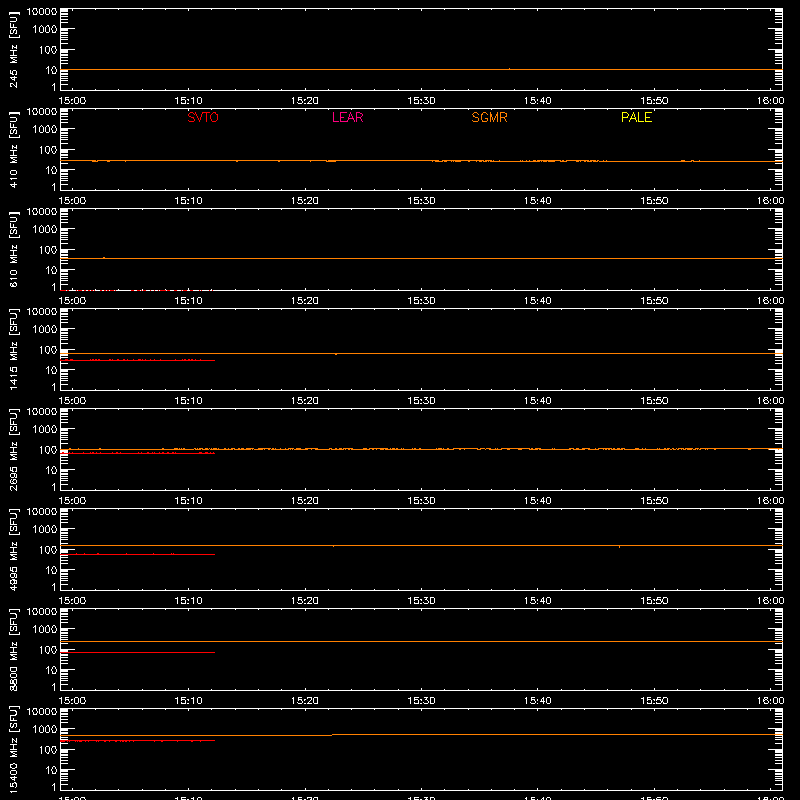Click 15:40 tick label under 610 MHz panel

(x=537, y=301)
